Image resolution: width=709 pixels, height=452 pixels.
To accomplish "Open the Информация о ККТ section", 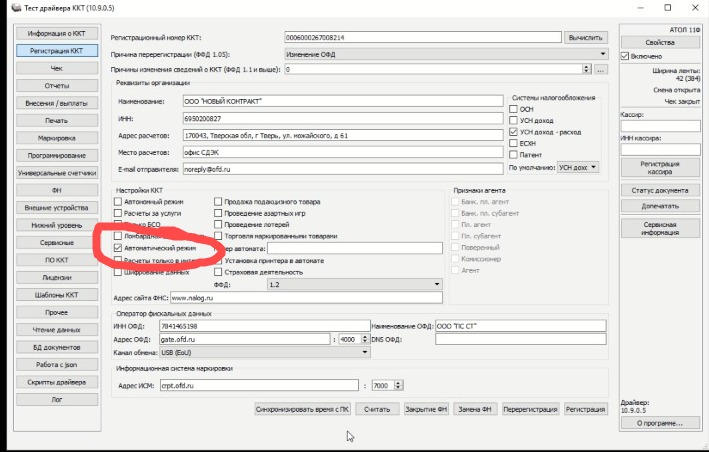I will pyautogui.click(x=57, y=33).
